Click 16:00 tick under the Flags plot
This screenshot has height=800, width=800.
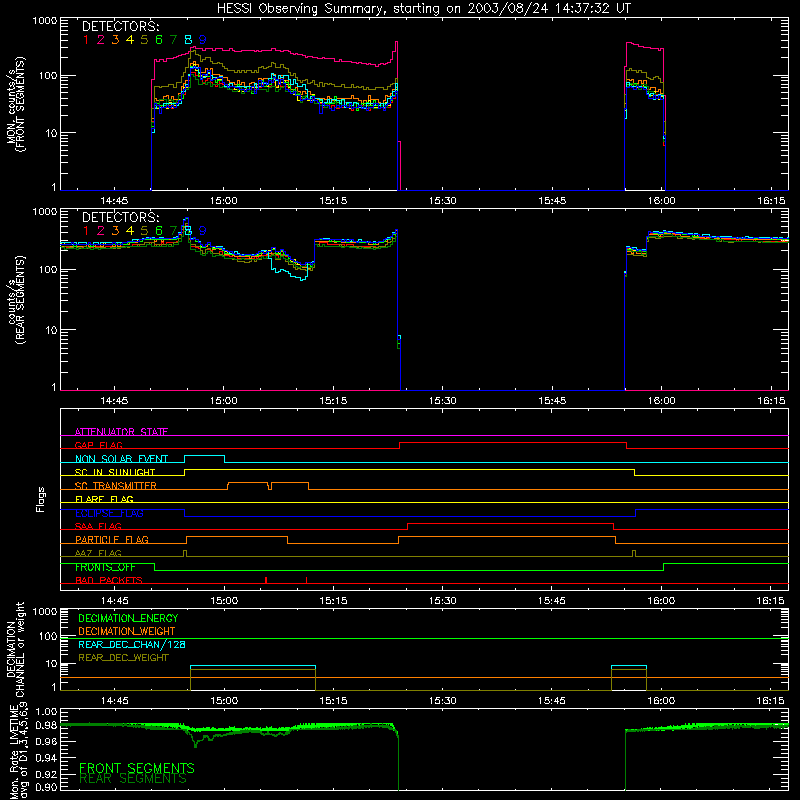[x=661, y=601]
